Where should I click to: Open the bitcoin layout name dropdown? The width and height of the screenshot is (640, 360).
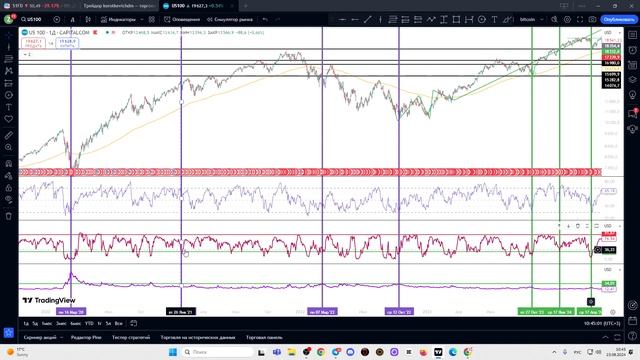(531, 19)
